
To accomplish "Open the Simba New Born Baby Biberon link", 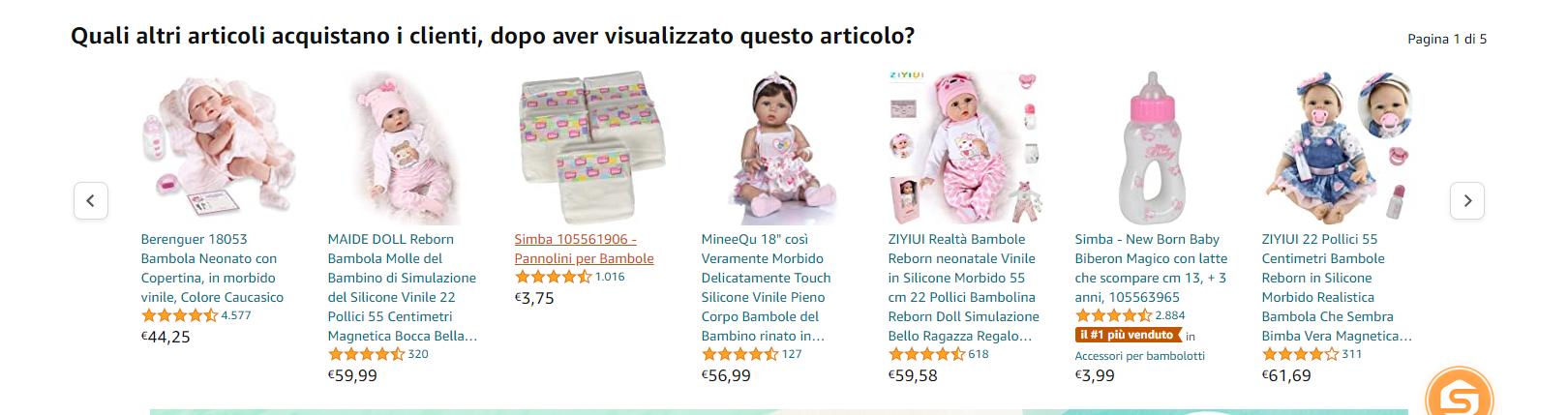I will (x=1151, y=268).
